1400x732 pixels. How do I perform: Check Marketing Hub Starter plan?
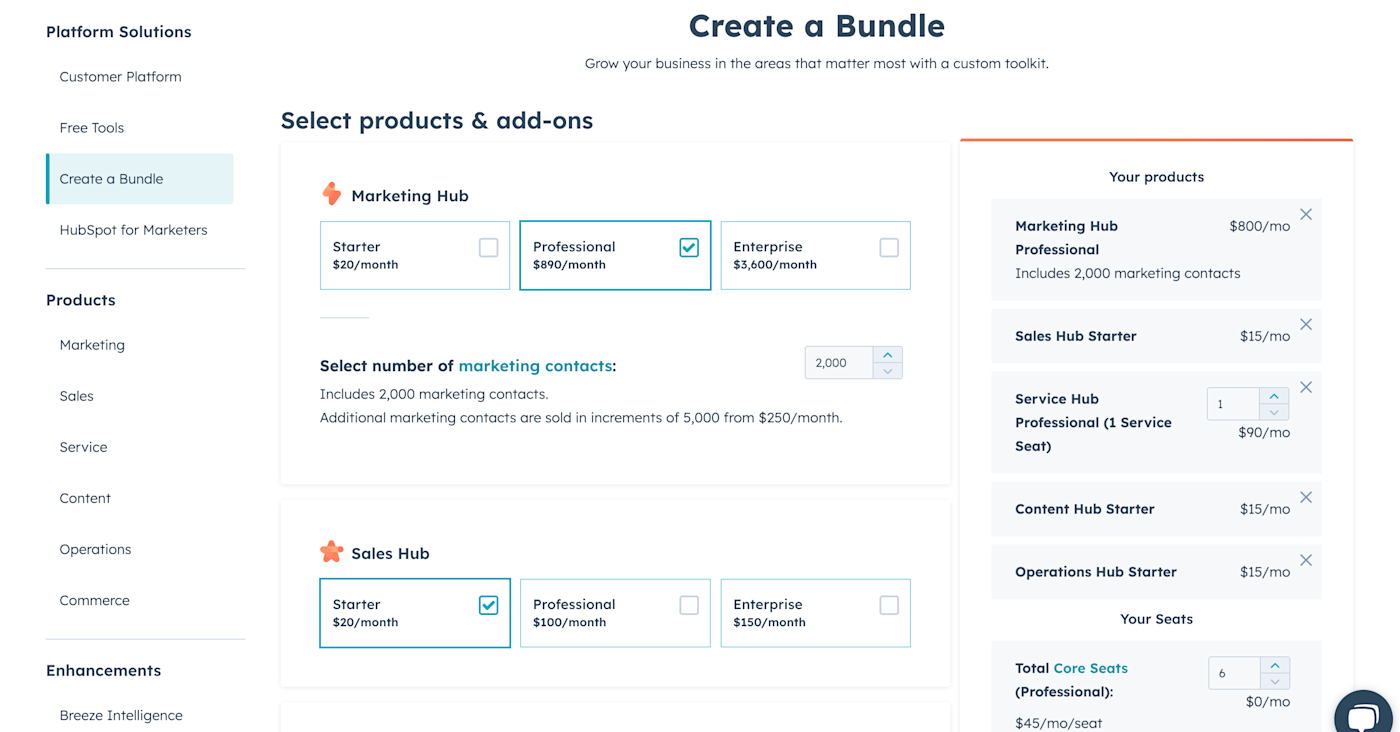pos(488,248)
